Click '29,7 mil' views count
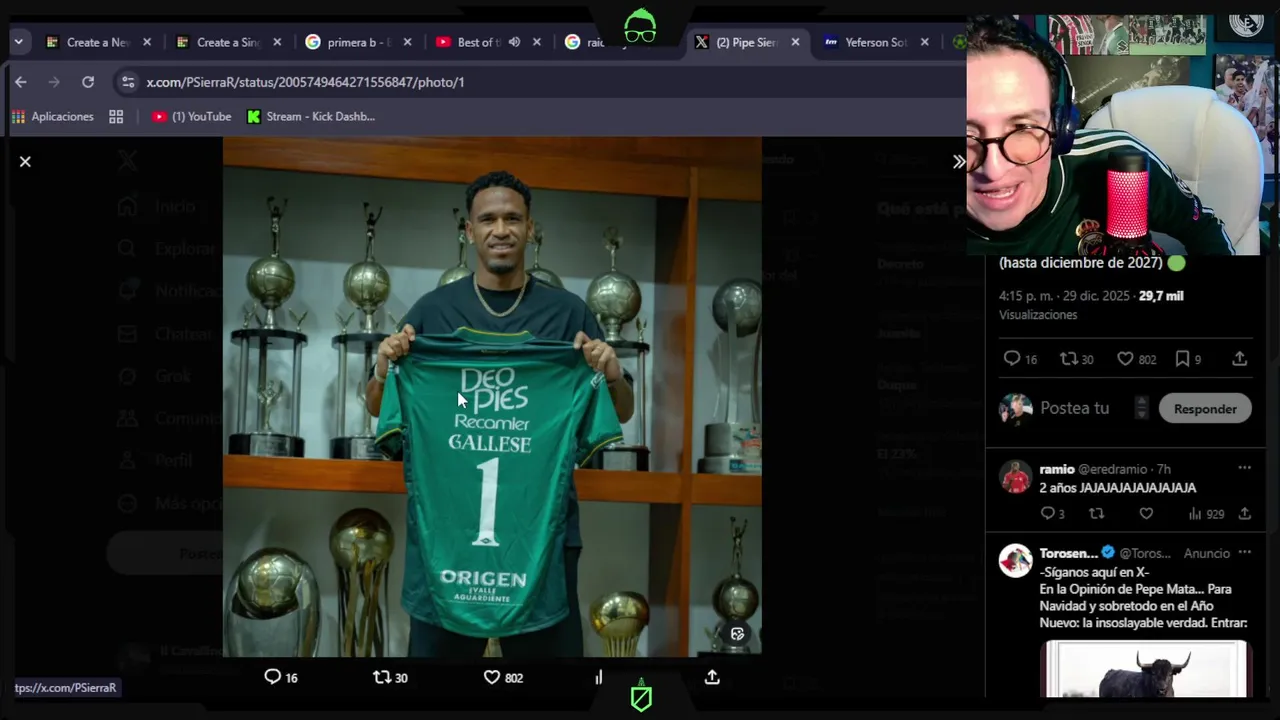This screenshot has width=1280, height=720. pos(1161,296)
